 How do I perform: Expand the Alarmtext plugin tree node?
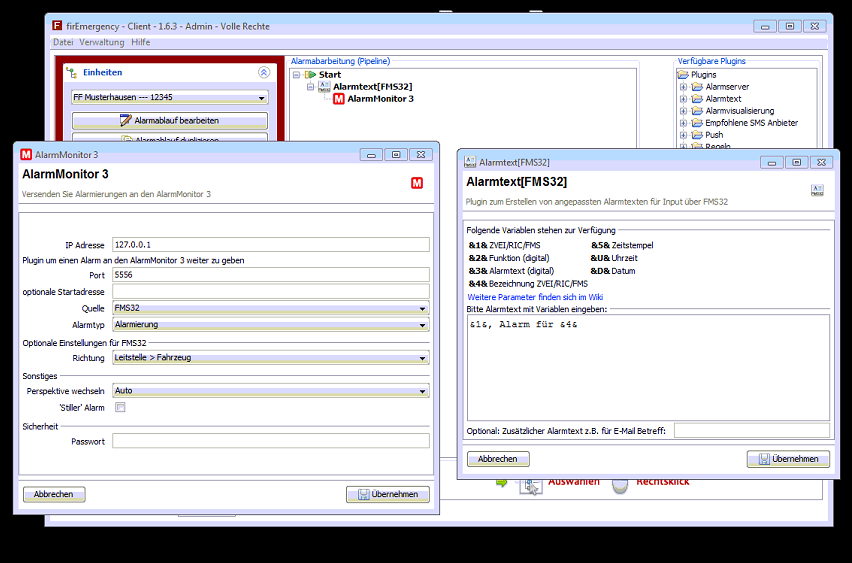(684, 99)
